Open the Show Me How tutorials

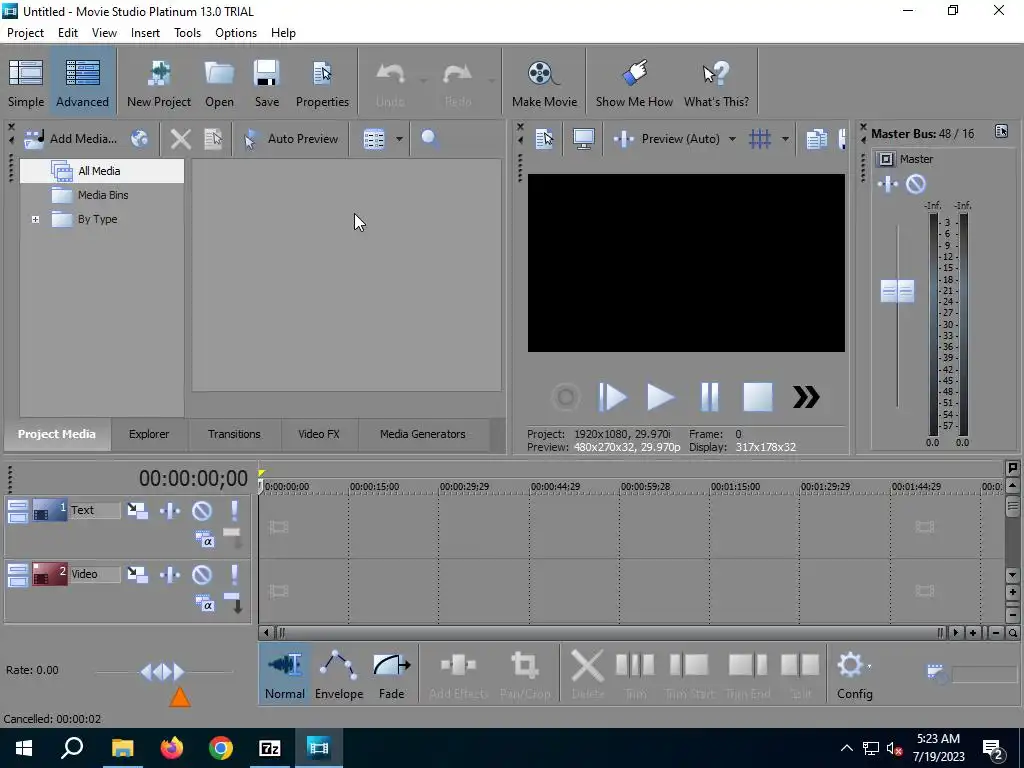633,83
